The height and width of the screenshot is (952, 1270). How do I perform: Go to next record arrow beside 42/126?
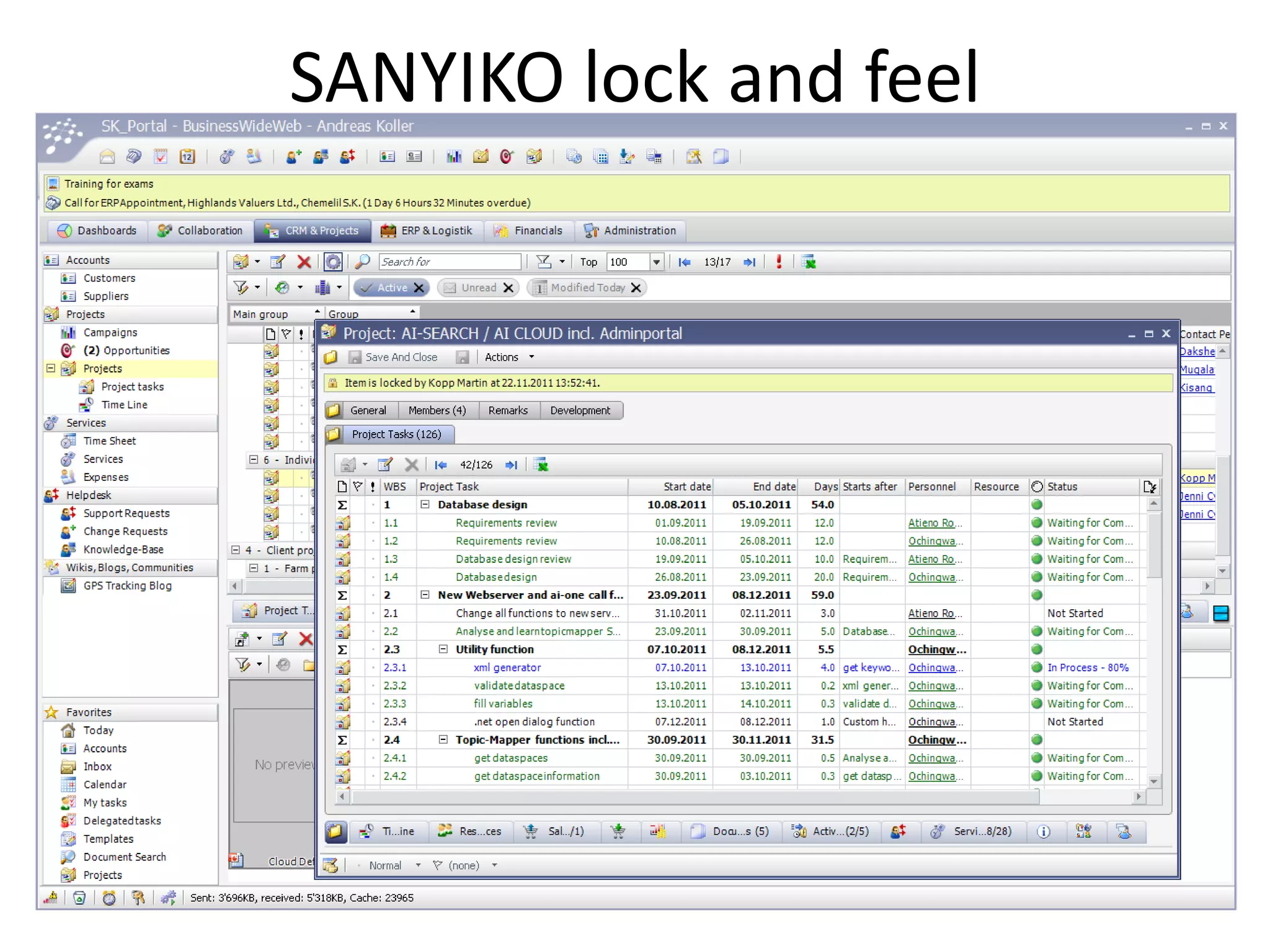[512, 465]
